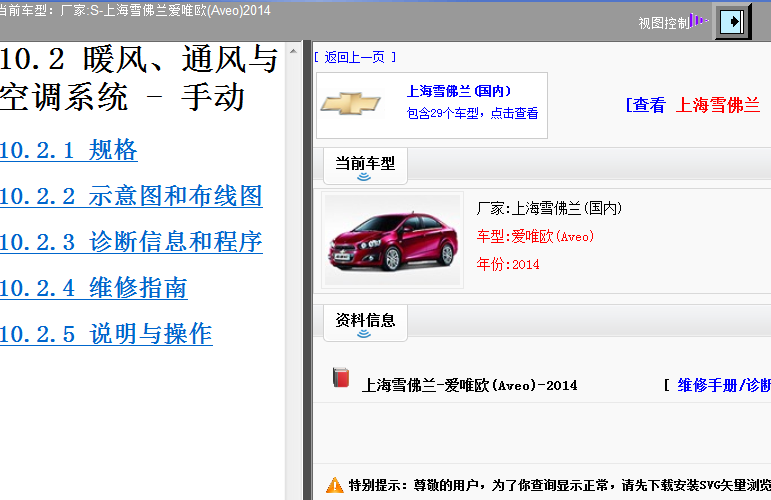Select the 当前车型 tab
The height and width of the screenshot is (500, 771).
[365, 166]
